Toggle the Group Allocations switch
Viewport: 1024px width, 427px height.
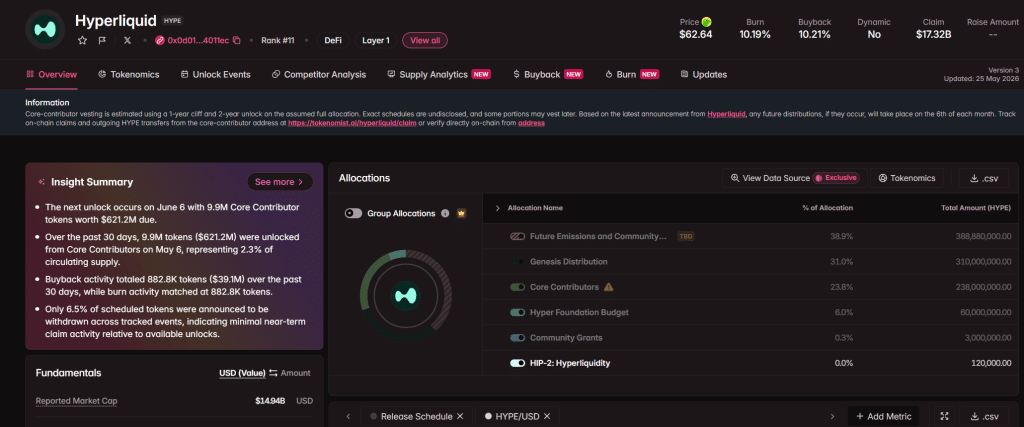353,214
